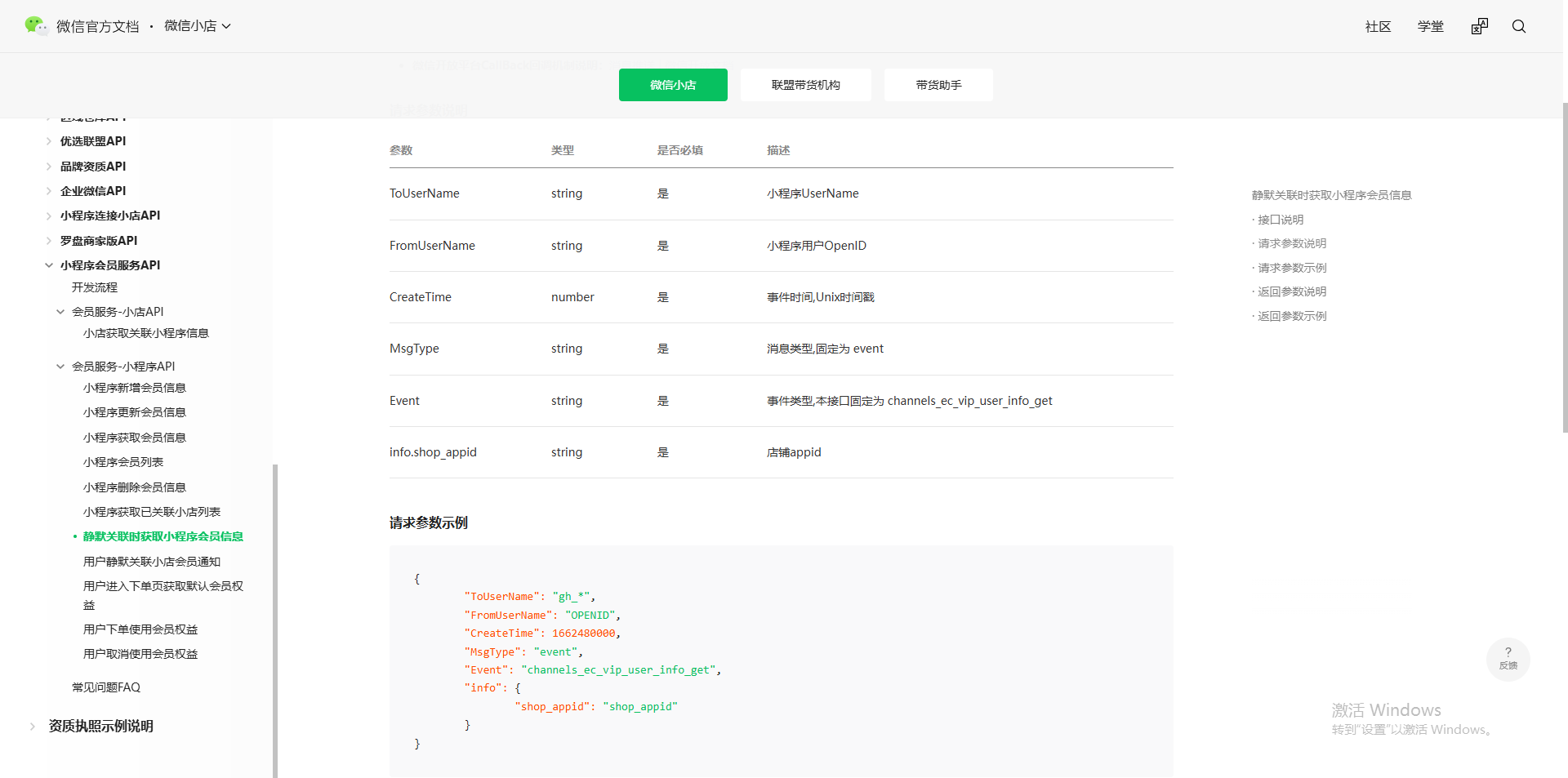The width and height of the screenshot is (1568, 778).
Task: Open the 学堂 menu item
Action: 1431,26
